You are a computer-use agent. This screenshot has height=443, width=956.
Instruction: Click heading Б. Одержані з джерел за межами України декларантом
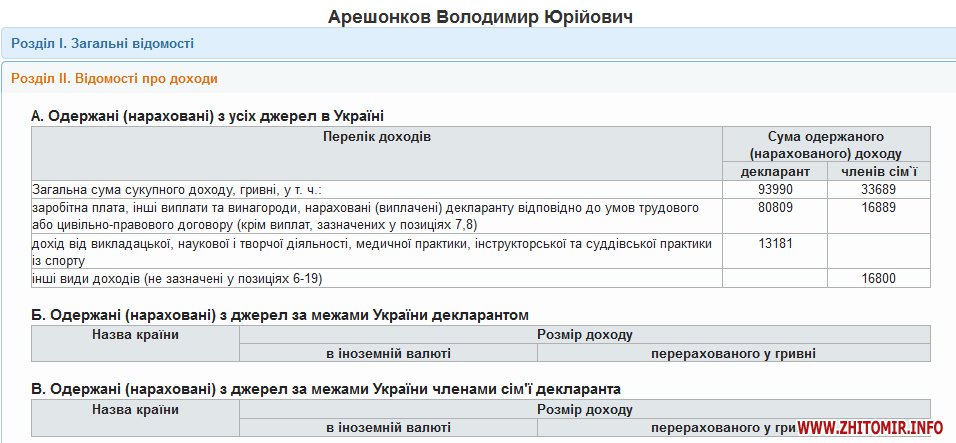pyautogui.click(x=280, y=315)
